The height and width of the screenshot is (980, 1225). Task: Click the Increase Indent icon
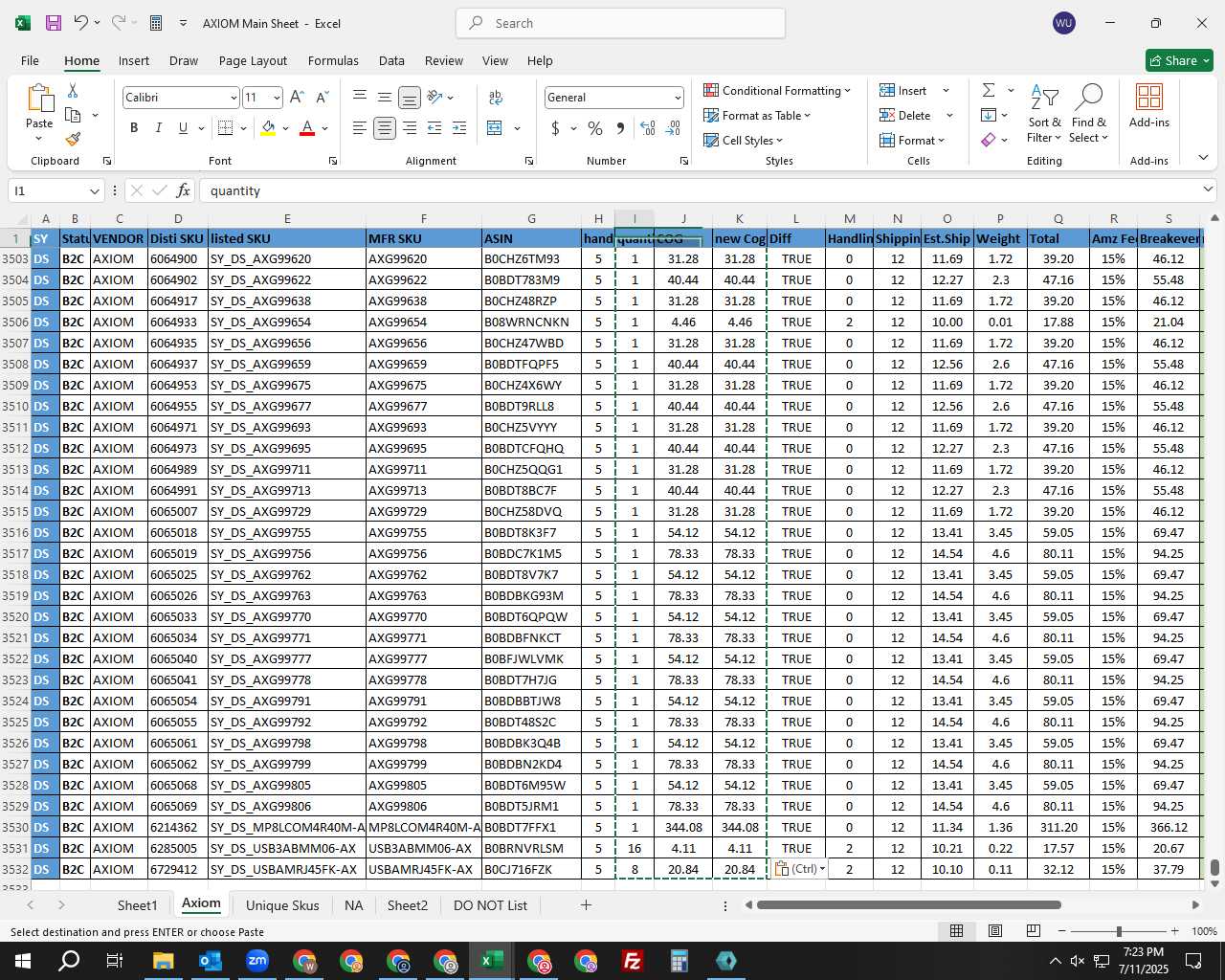pyautogui.click(x=459, y=128)
